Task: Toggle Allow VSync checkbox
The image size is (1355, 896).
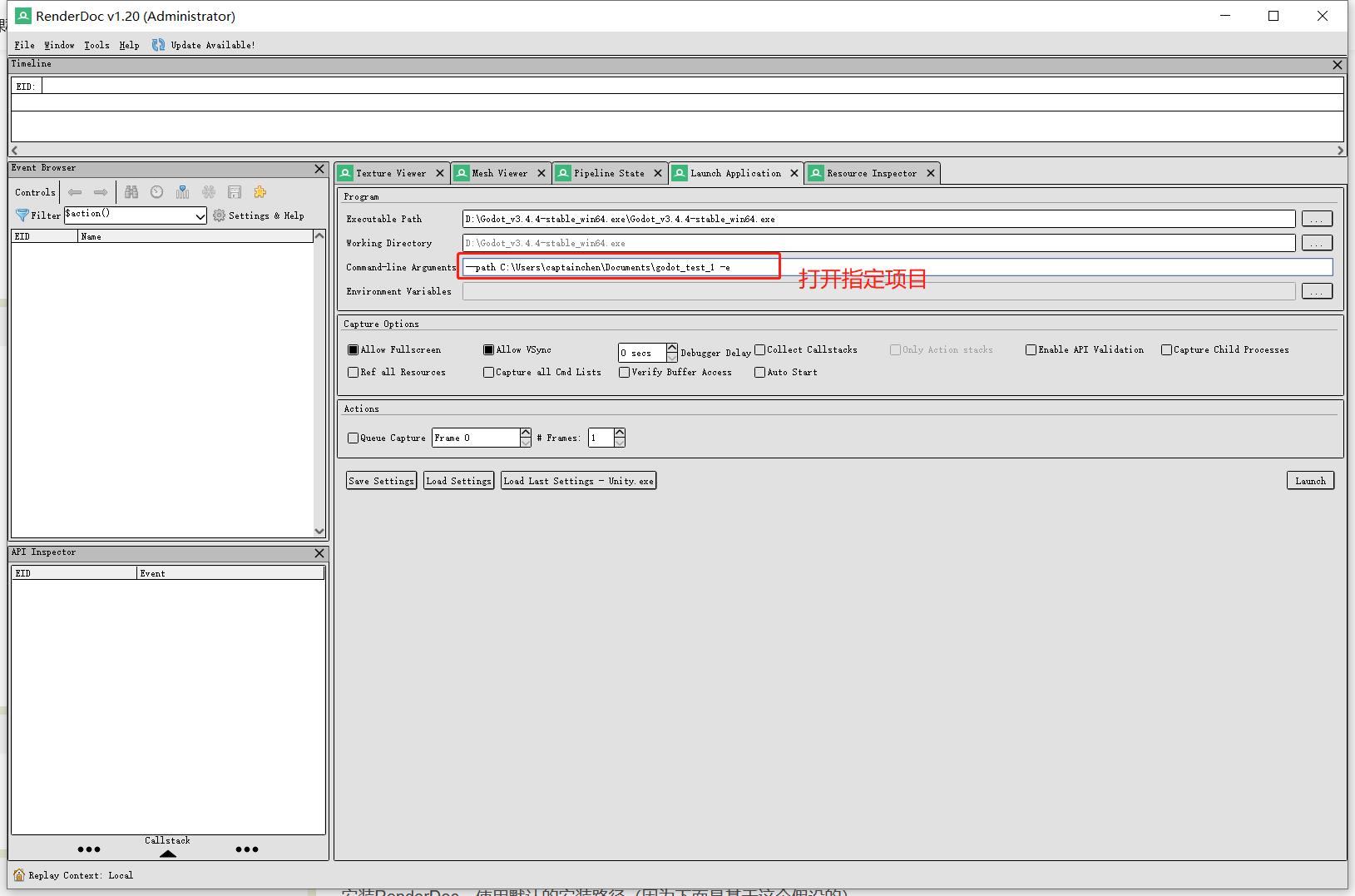Action: [x=488, y=350]
